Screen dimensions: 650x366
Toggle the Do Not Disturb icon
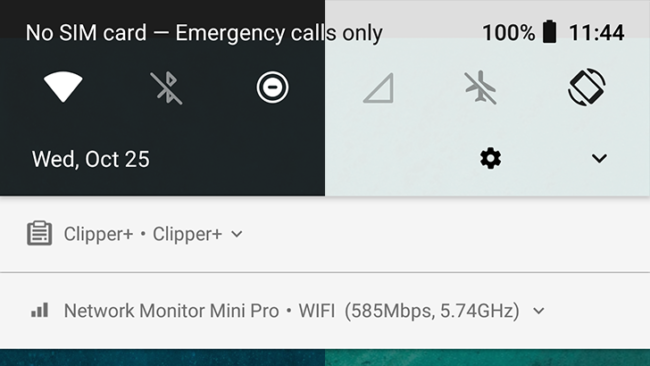coord(272,87)
